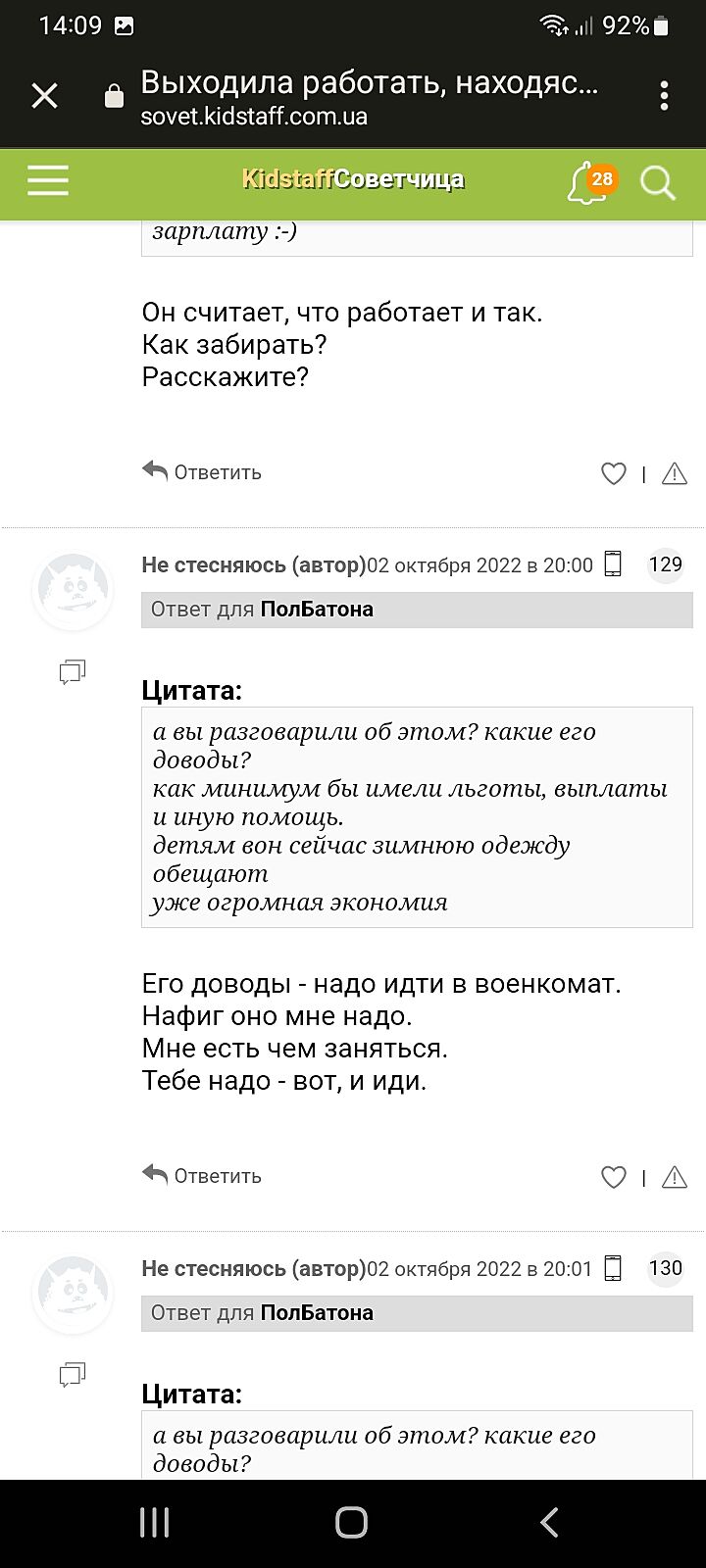Tap the avatar of comment 129's author
Viewport: 706px width, 1568px height.
coord(73,591)
